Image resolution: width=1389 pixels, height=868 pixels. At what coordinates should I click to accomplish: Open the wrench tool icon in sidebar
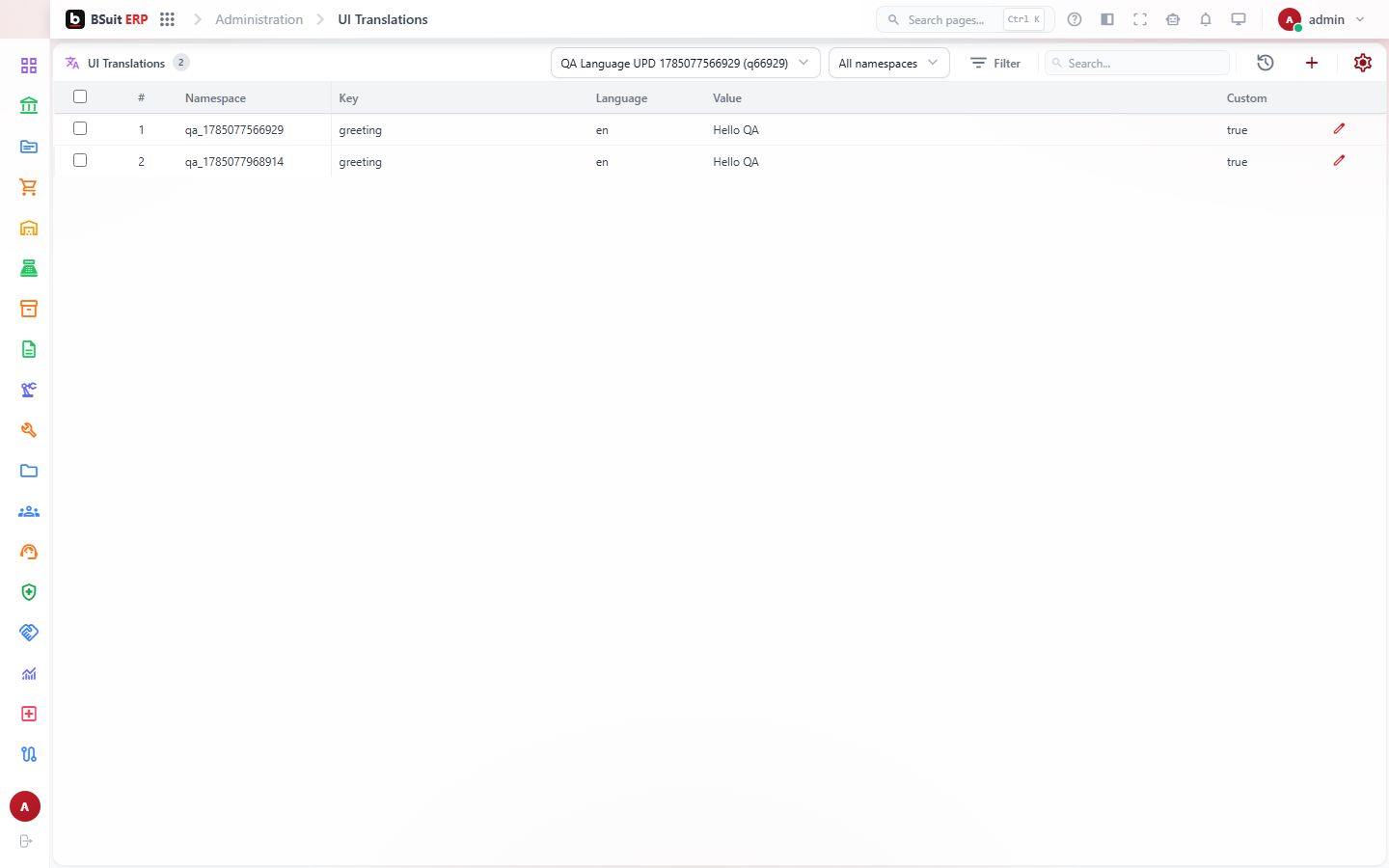29,430
